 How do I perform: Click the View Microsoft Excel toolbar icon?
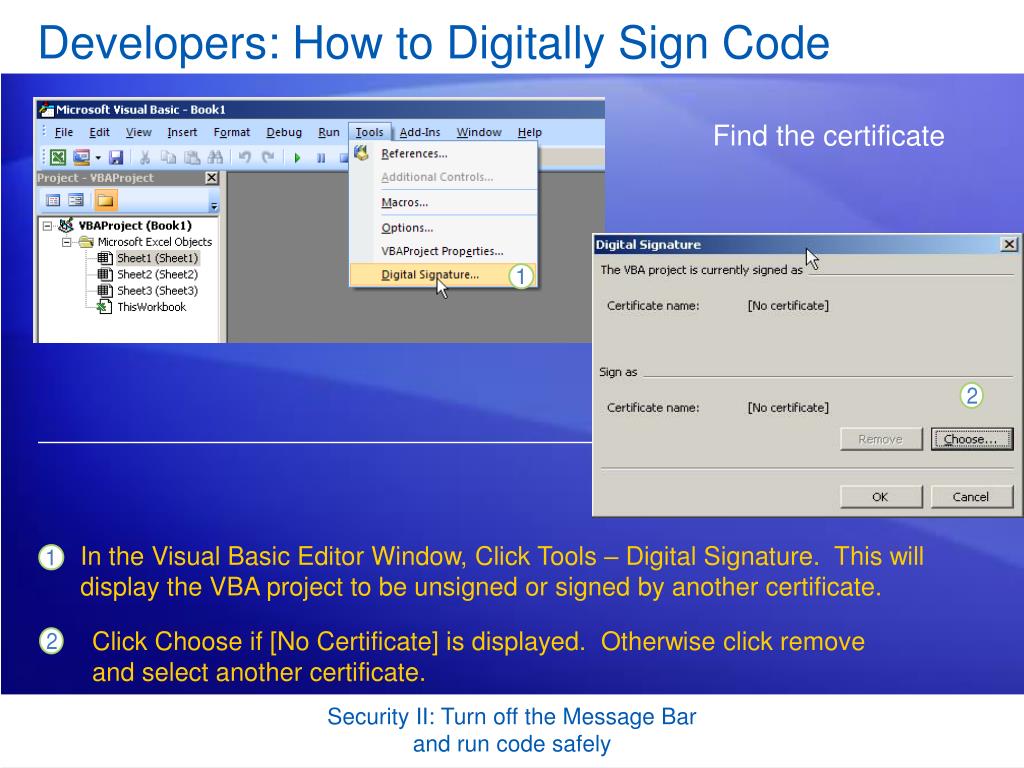[x=58, y=157]
